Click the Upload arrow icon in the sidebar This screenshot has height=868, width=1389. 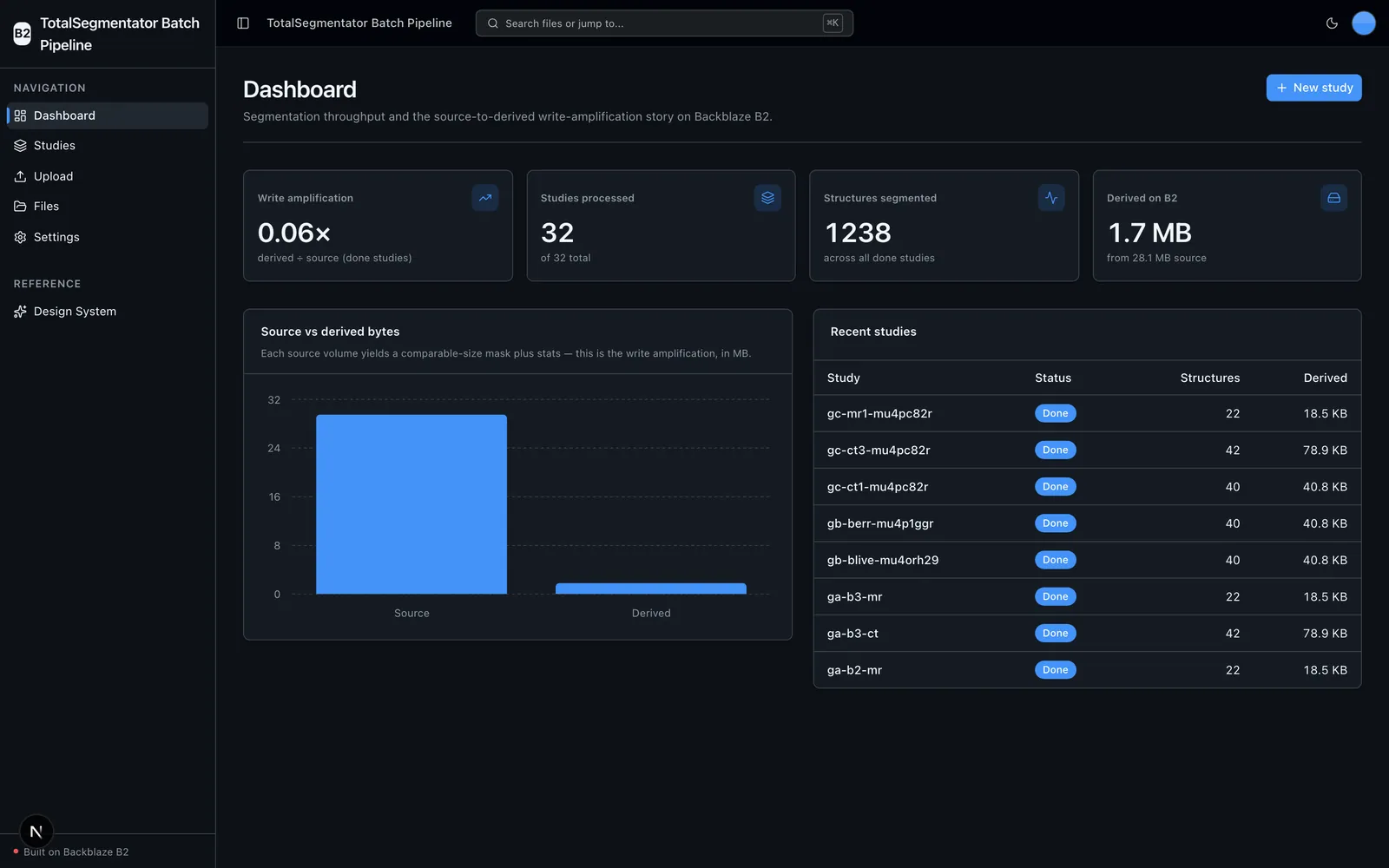[x=20, y=176]
